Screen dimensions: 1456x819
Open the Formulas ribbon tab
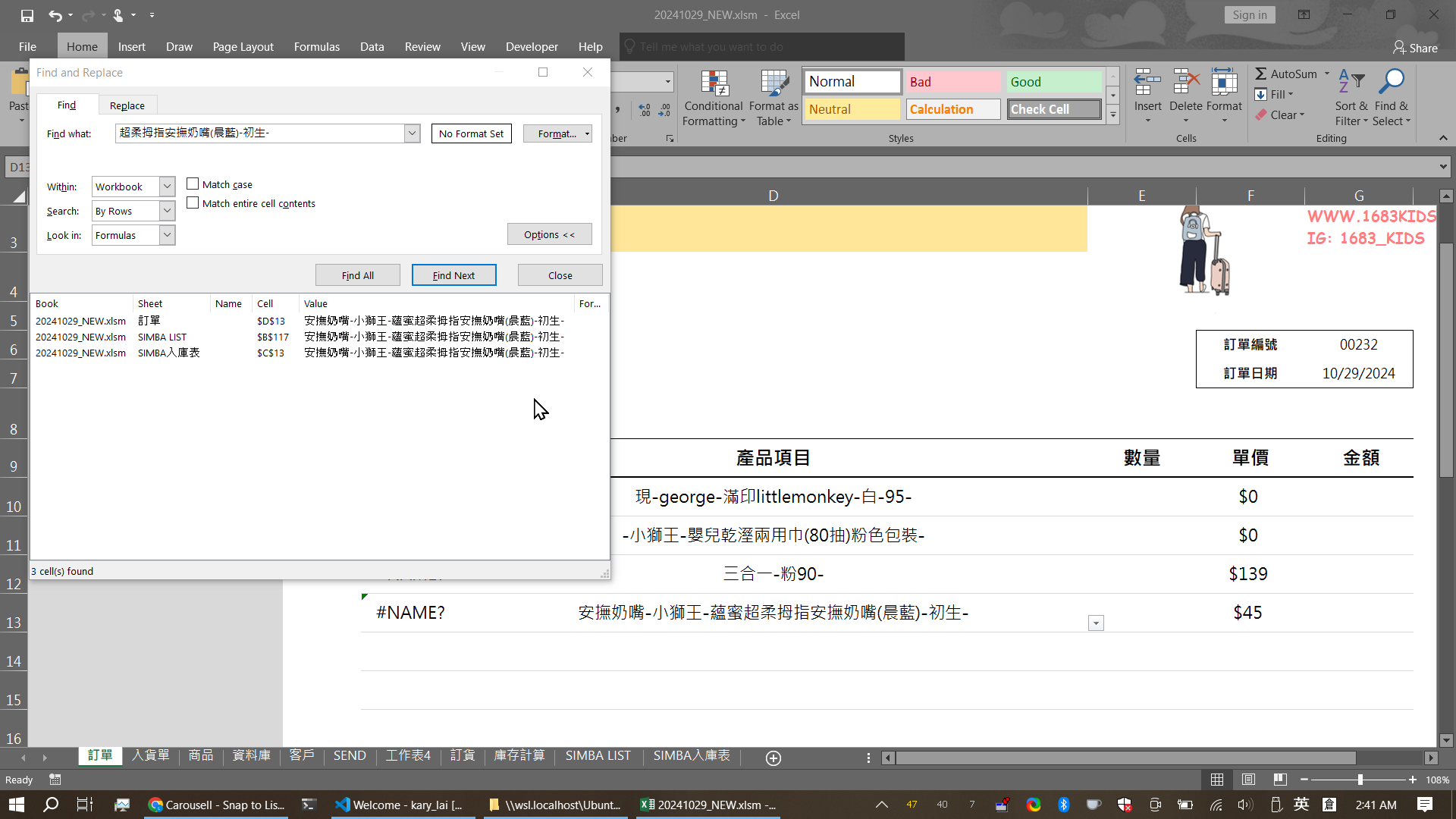[316, 46]
